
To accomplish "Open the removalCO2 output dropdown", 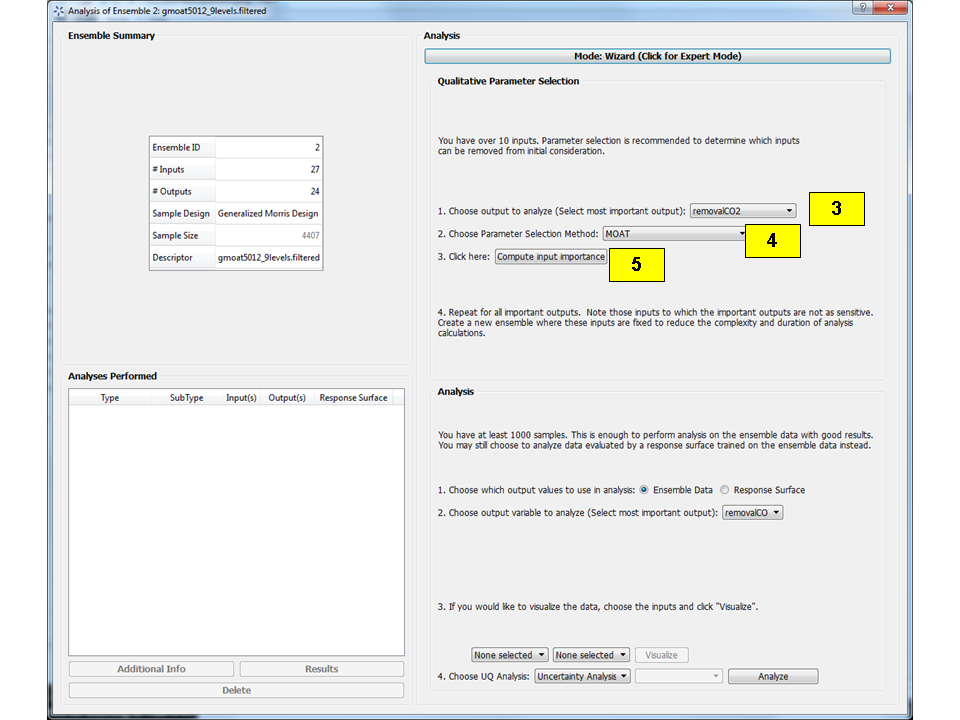I will pyautogui.click(x=742, y=210).
